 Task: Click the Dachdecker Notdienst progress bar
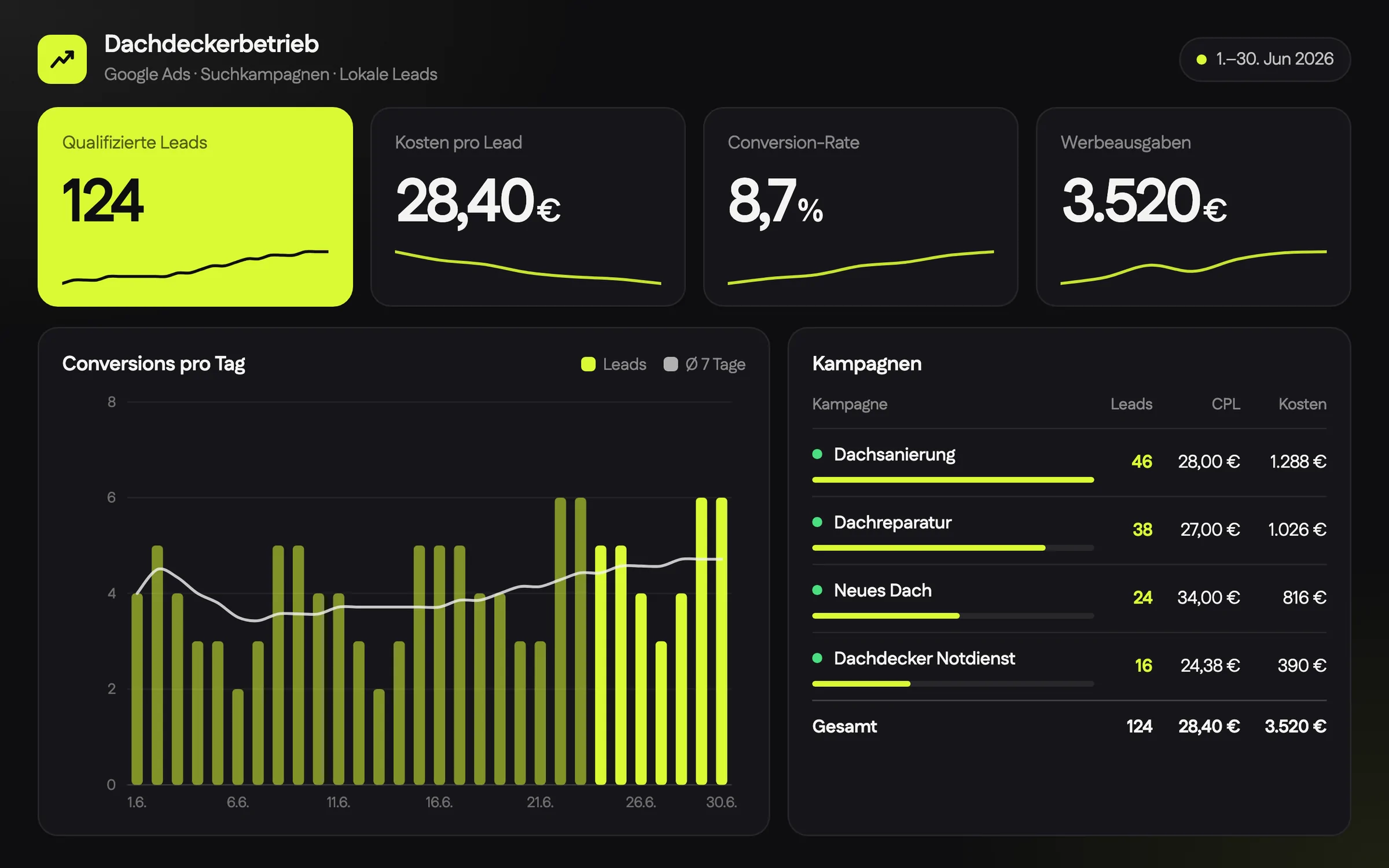tap(953, 684)
